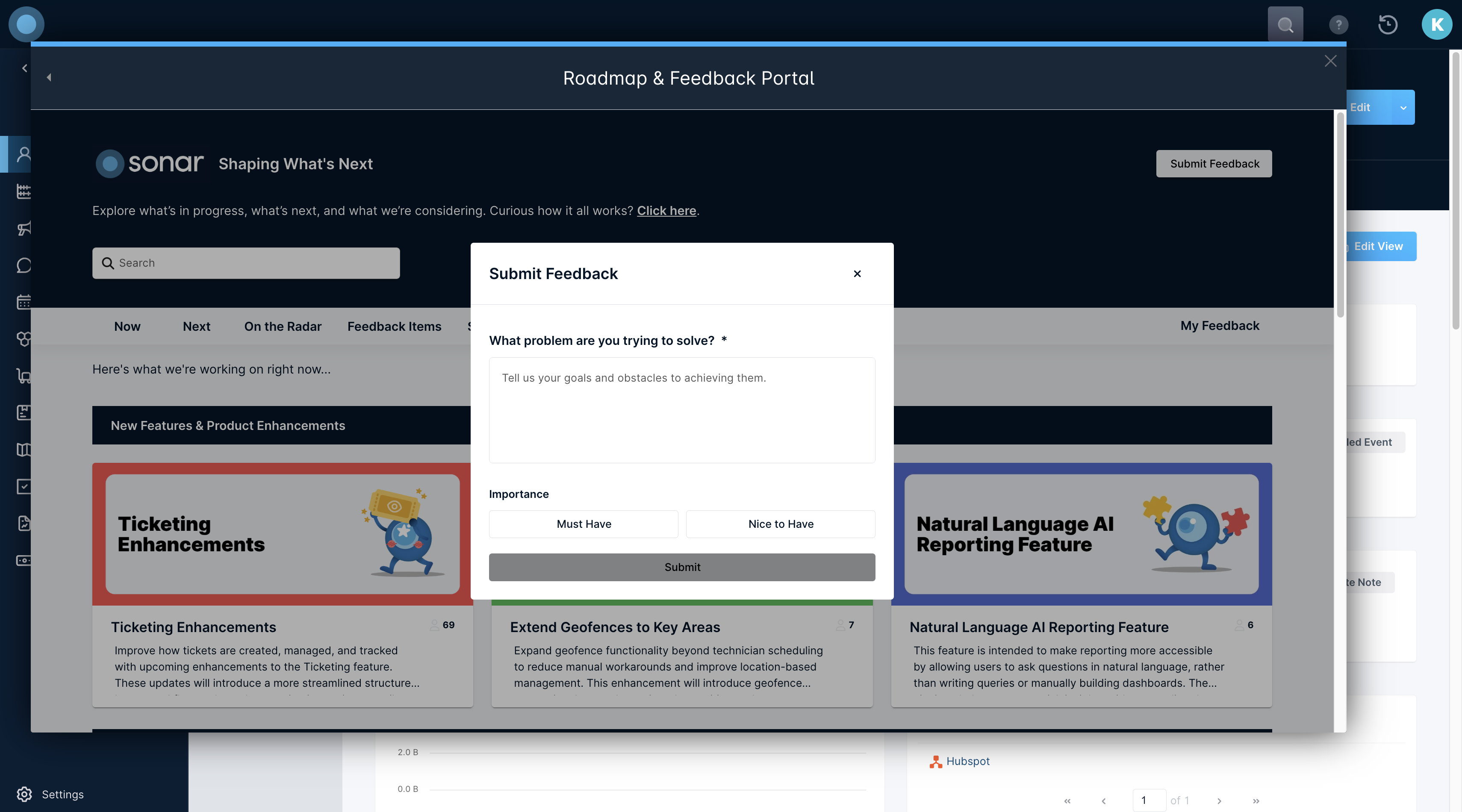Click the portal back arrow triangle
Screen dimensions: 1462x812
coord(49,77)
